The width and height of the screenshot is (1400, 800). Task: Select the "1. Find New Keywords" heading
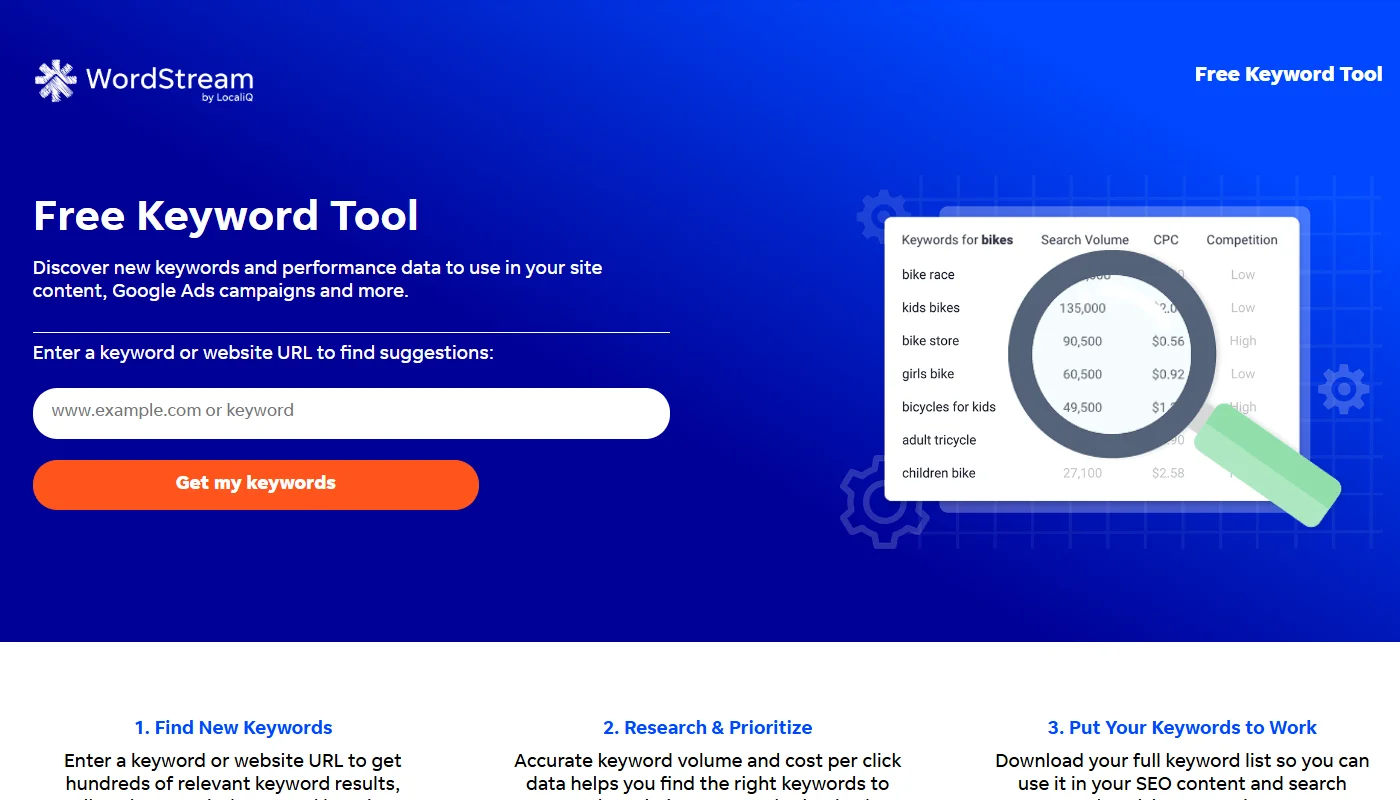(x=233, y=728)
